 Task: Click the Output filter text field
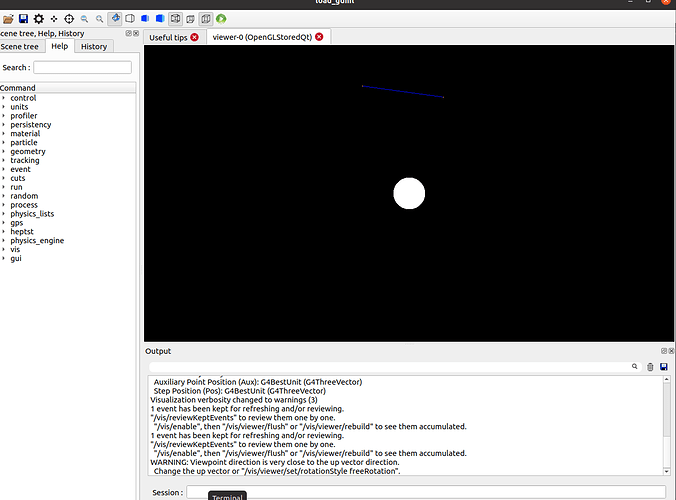point(389,367)
